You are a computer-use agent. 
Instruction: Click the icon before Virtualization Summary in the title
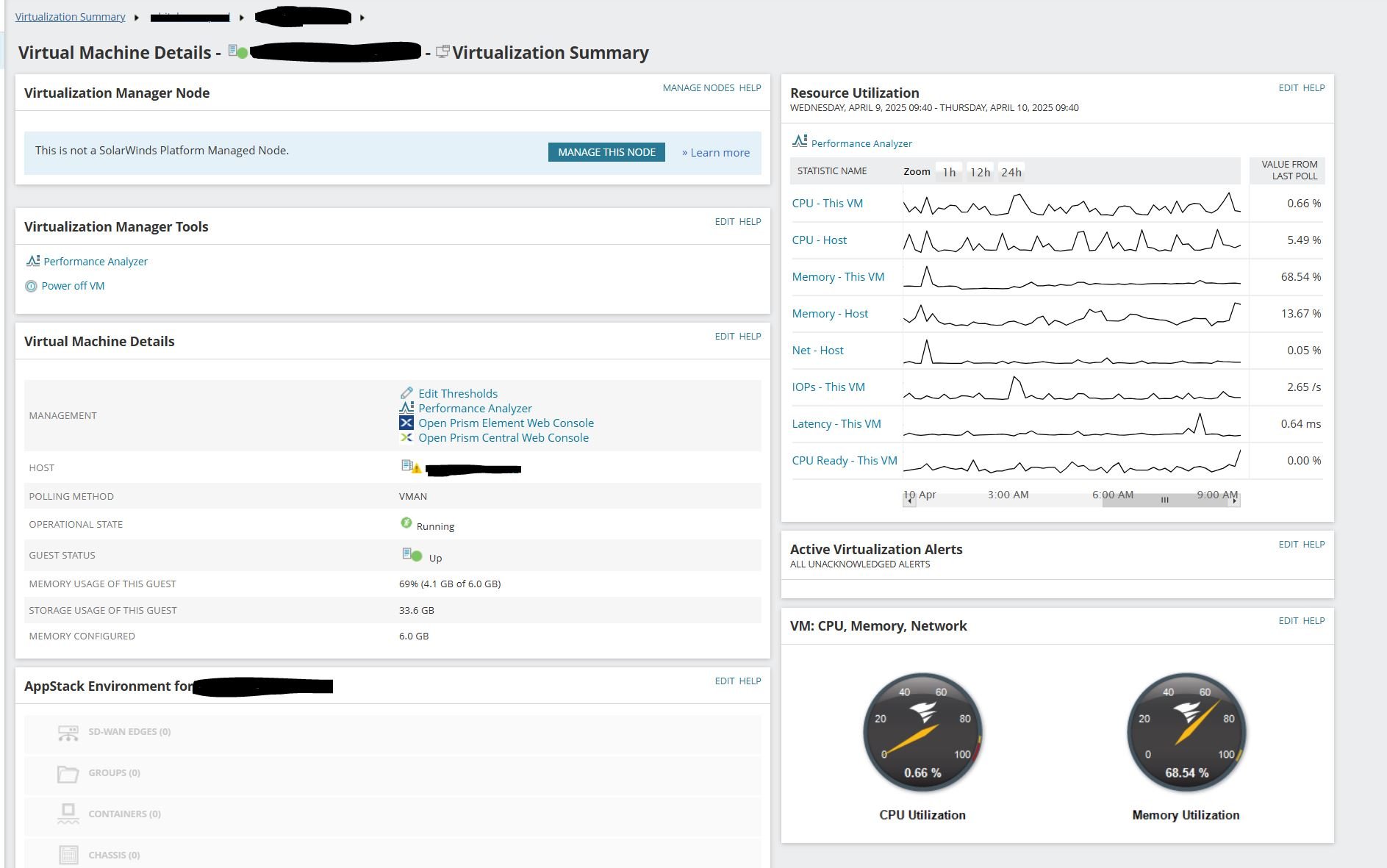pyautogui.click(x=442, y=51)
